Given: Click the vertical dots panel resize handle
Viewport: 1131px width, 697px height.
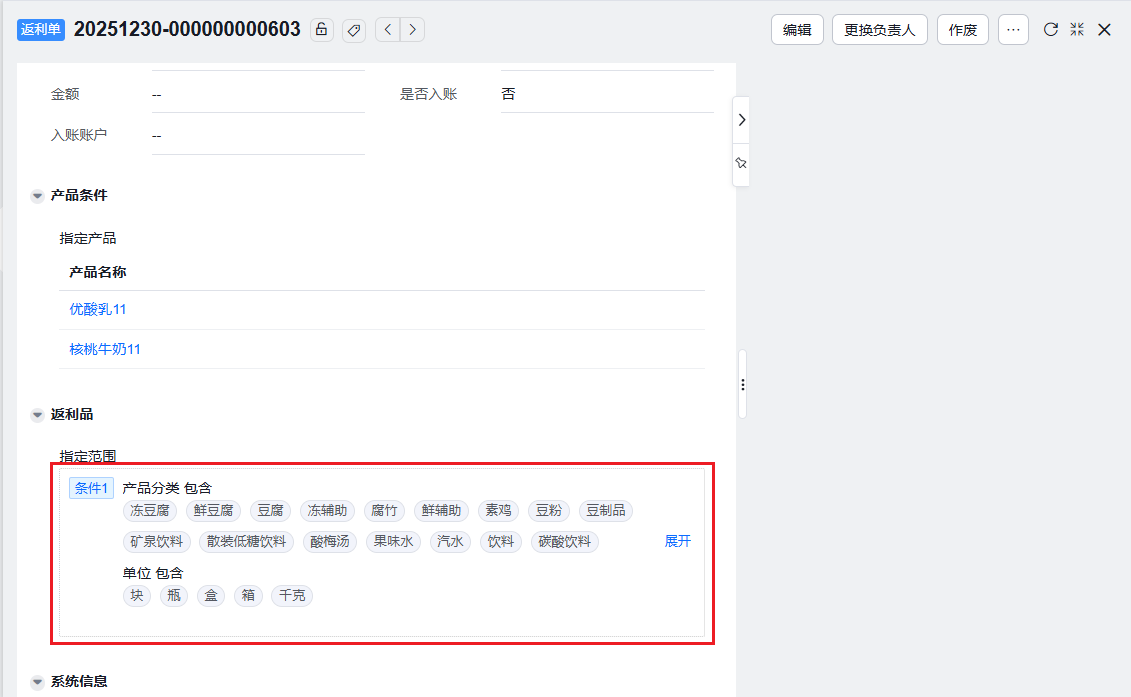Looking at the screenshot, I should (x=743, y=385).
